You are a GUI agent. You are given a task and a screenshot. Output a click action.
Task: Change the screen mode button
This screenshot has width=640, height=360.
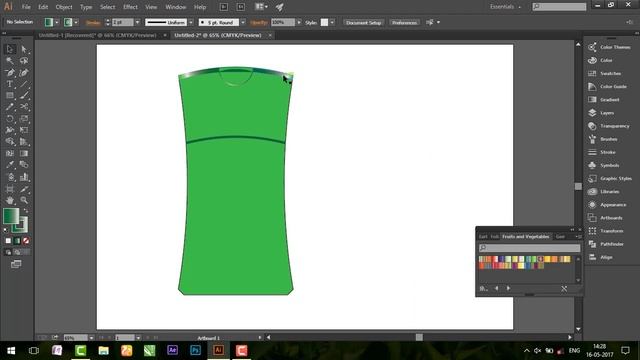16,264
